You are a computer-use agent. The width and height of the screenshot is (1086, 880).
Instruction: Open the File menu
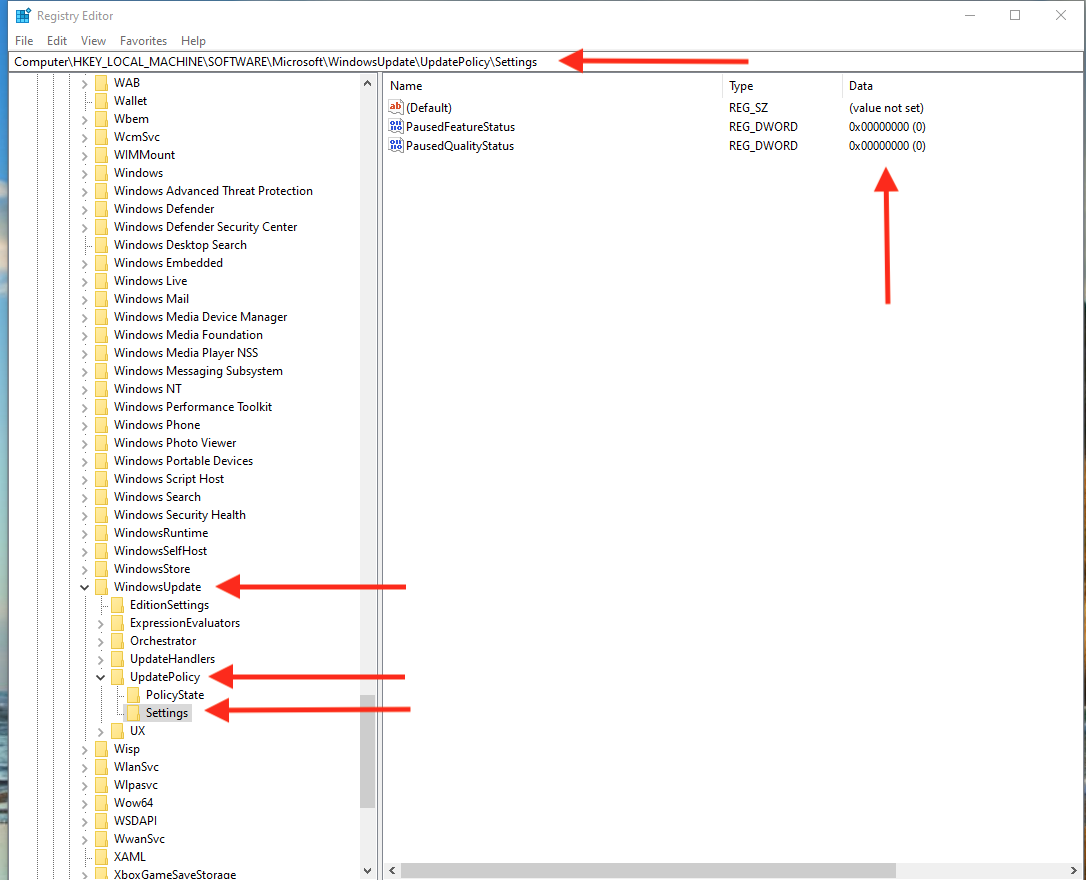[x=24, y=41]
